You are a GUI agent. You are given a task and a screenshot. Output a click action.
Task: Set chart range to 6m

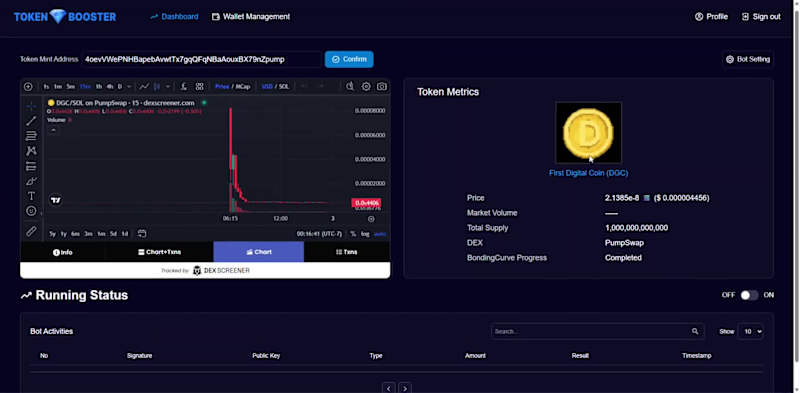pyautogui.click(x=76, y=234)
